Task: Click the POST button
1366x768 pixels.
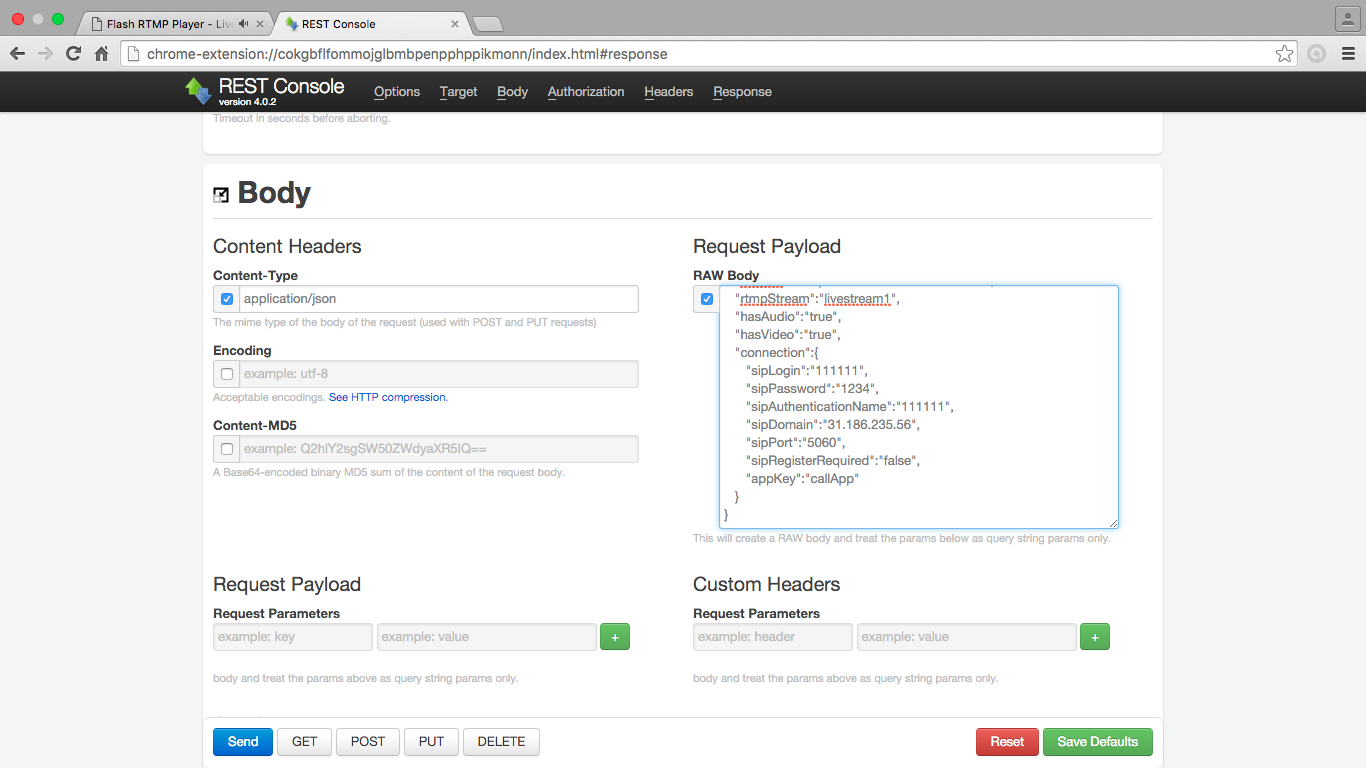Action: point(368,742)
